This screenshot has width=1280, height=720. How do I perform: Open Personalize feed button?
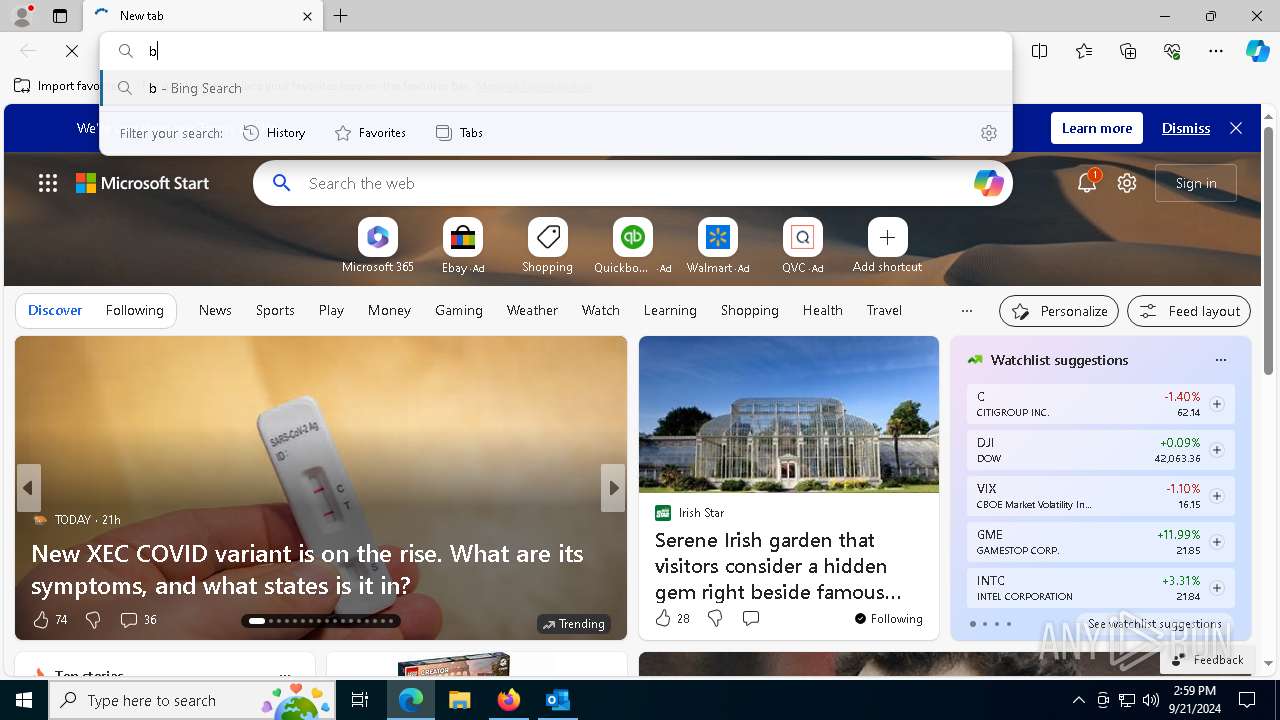[1059, 311]
